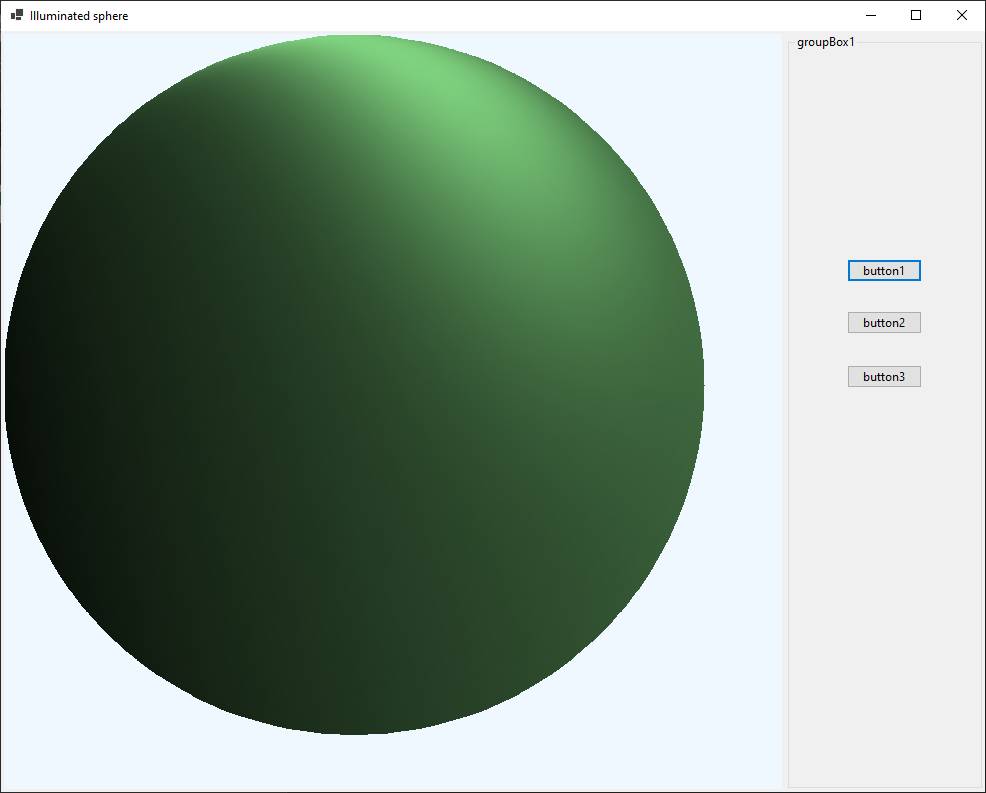
Task: Maximize the Illuminated sphere window
Action: pyautogui.click(x=916, y=15)
